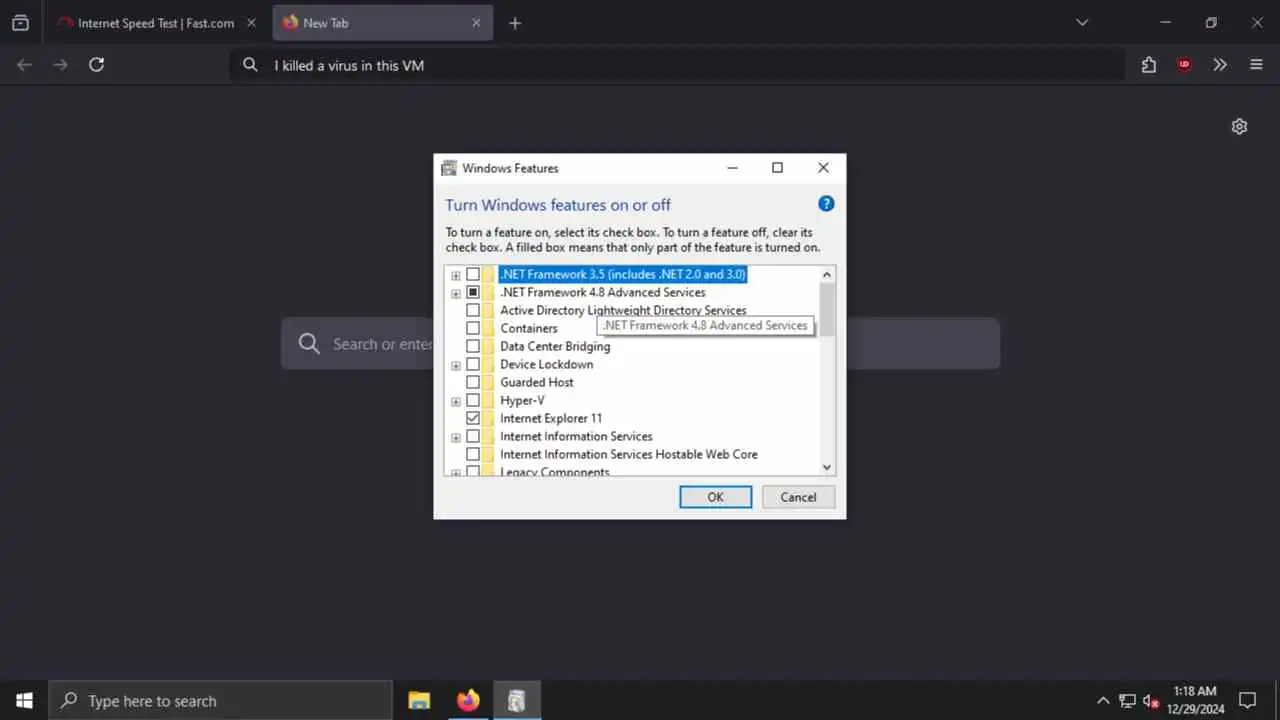Open the Windows Start menu
This screenshot has height=720, width=1280.
pos(24,700)
